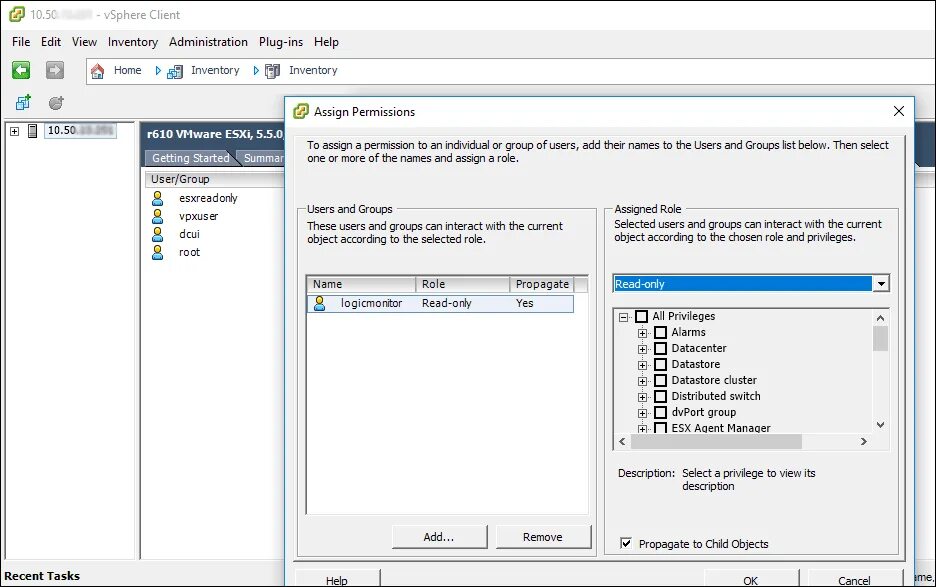Viewport: 936px width, 587px height.
Task: Click the host server icon in inventory tree
Action: [33, 131]
